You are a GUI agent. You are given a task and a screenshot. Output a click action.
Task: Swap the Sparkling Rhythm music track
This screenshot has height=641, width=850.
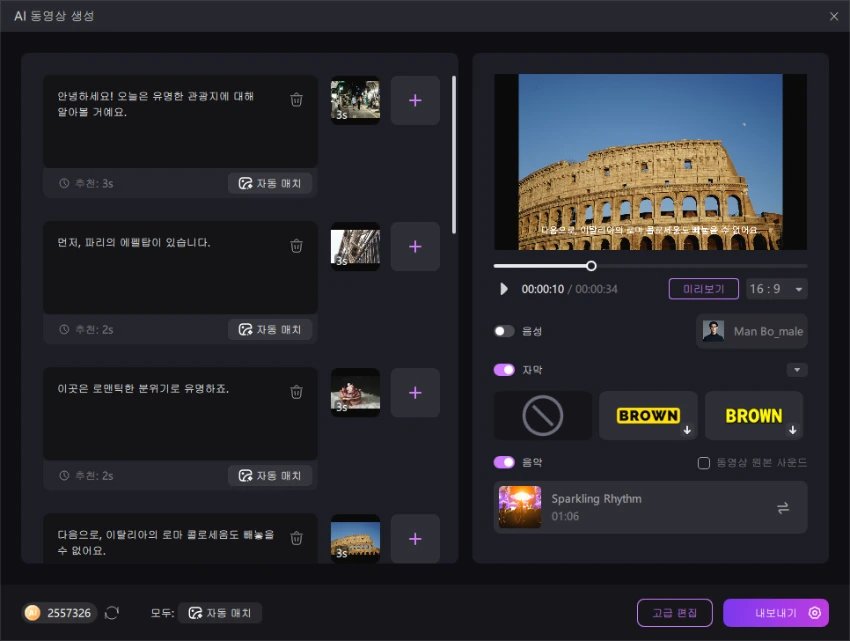(x=783, y=508)
